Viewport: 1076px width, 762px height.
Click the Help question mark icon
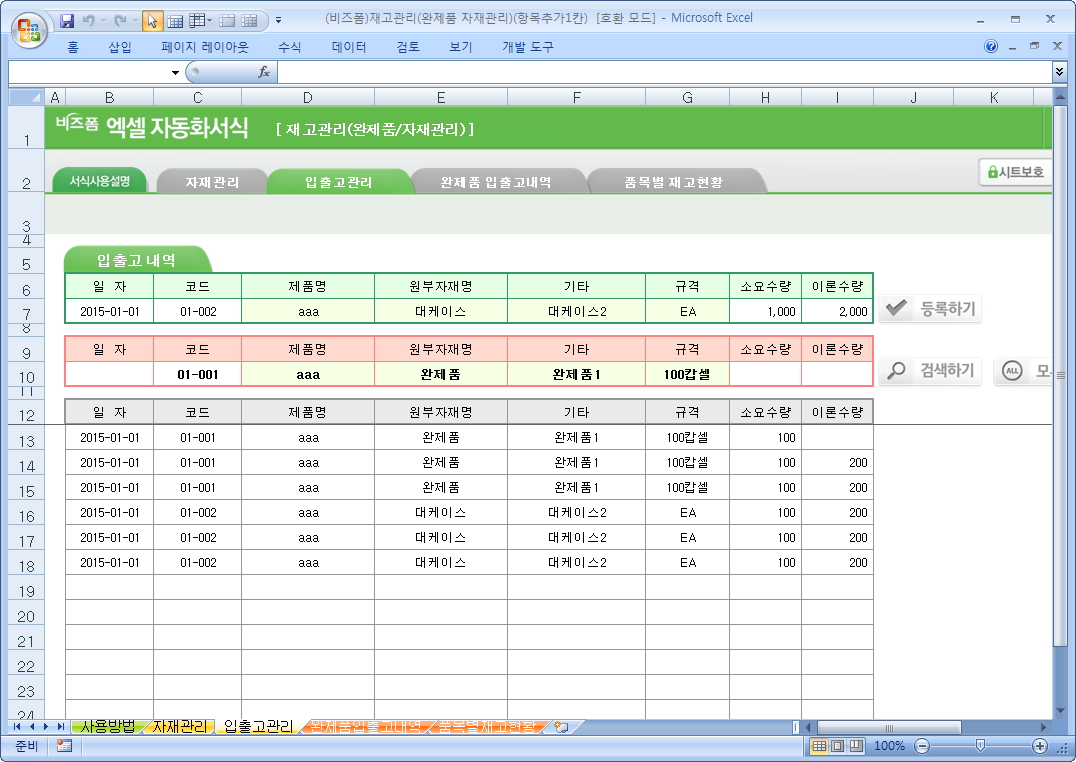tap(991, 46)
